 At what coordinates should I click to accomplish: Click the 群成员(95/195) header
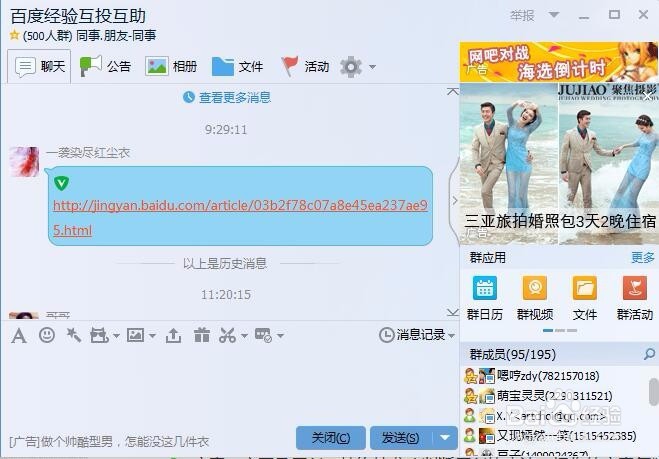tap(513, 355)
